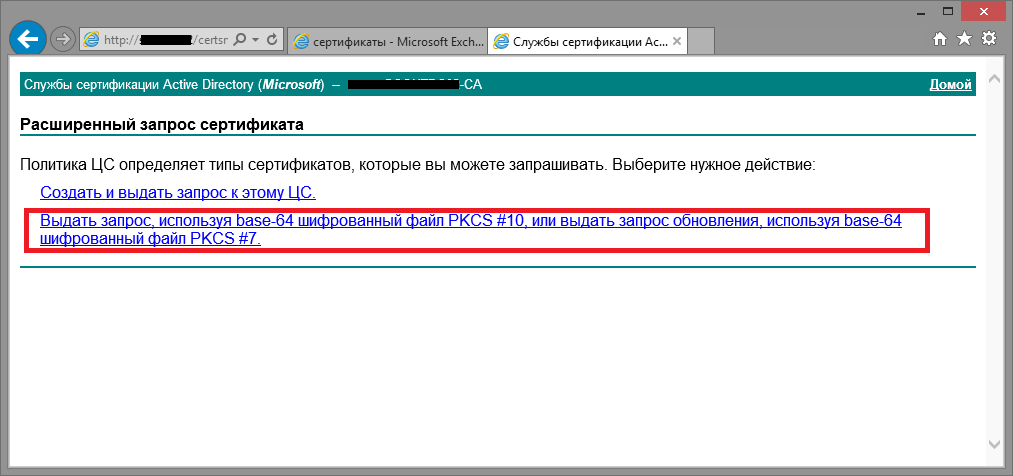Open the base-64 PKCS #10 request link

pyautogui.click(x=470, y=221)
